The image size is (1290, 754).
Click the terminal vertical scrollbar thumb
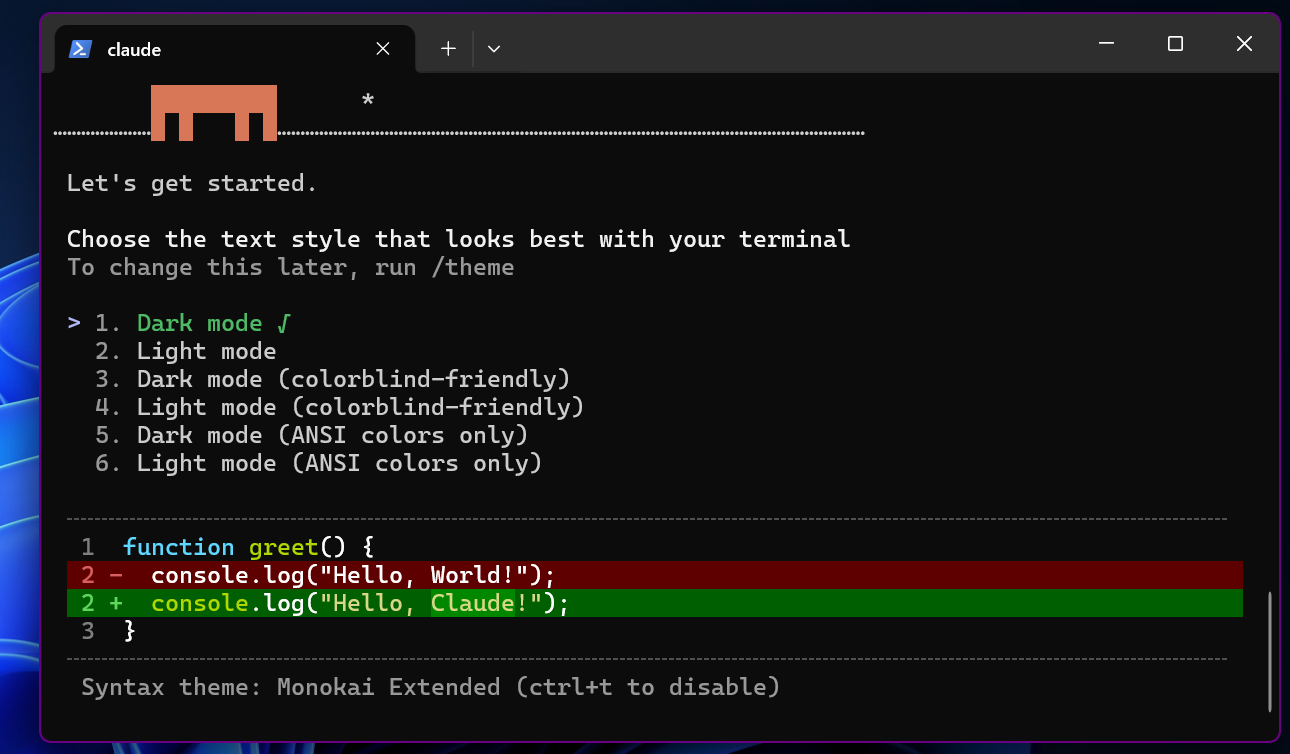(1270, 651)
